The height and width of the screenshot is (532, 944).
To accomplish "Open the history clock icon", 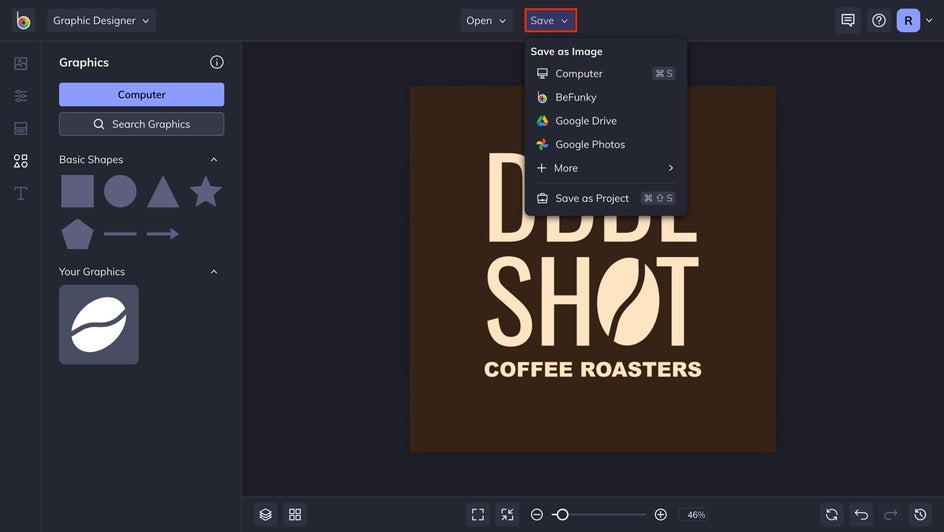I will coord(920,514).
